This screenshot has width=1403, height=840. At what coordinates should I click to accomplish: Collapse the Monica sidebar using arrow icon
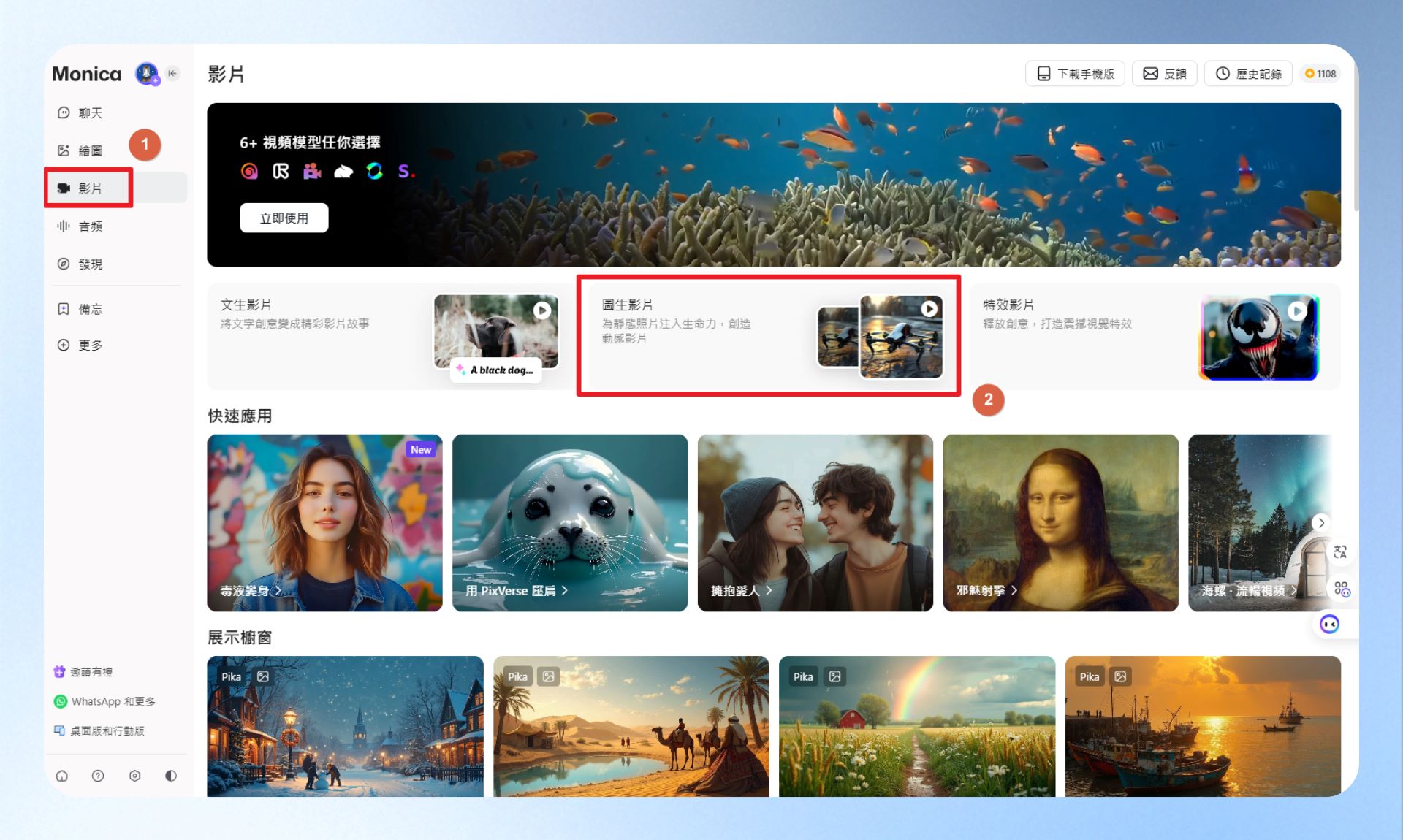coord(172,73)
